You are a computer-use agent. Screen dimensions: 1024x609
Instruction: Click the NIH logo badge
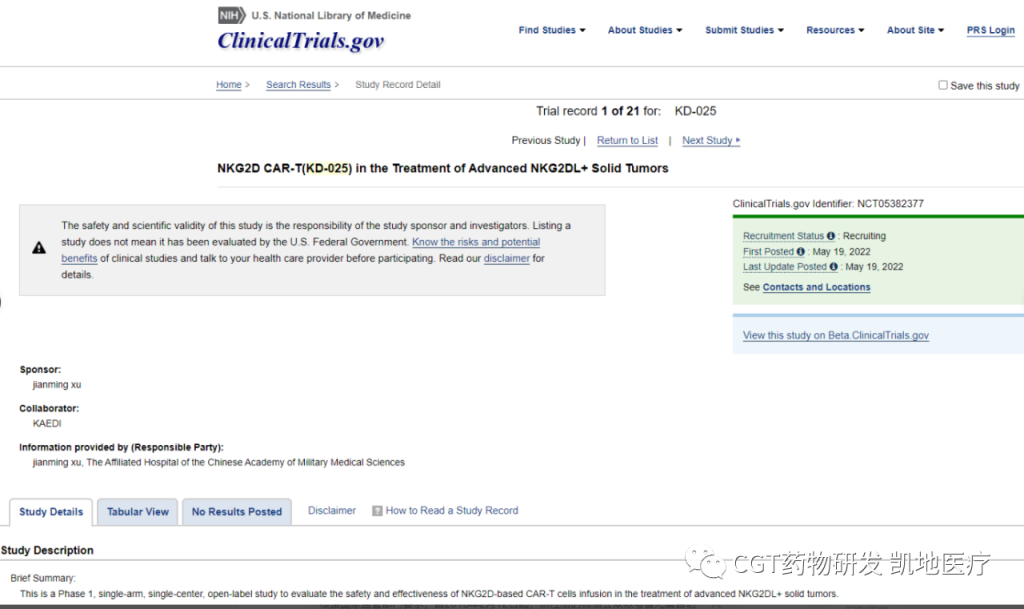point(232,15)
